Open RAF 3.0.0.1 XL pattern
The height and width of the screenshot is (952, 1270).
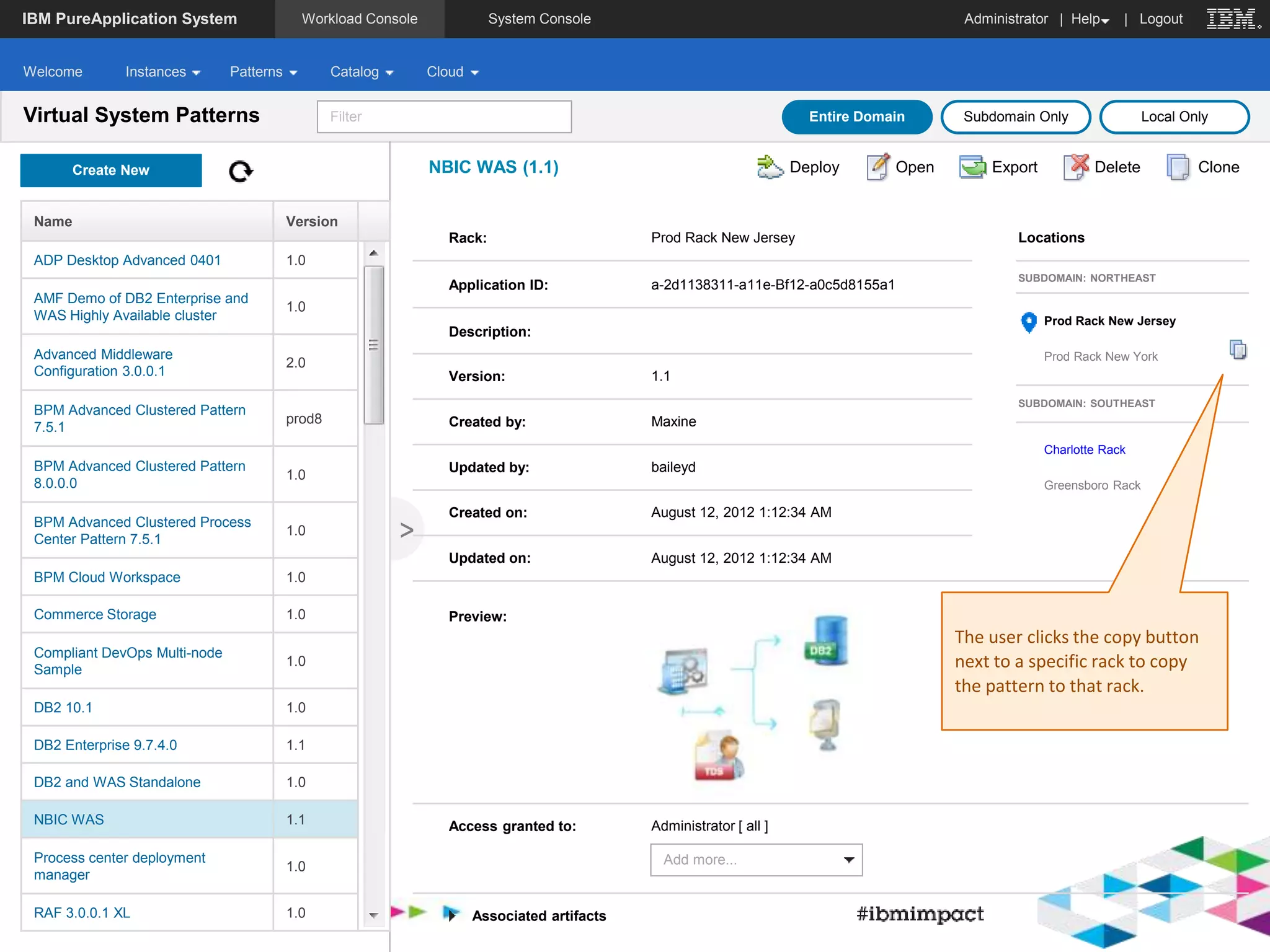pos(82,913)
